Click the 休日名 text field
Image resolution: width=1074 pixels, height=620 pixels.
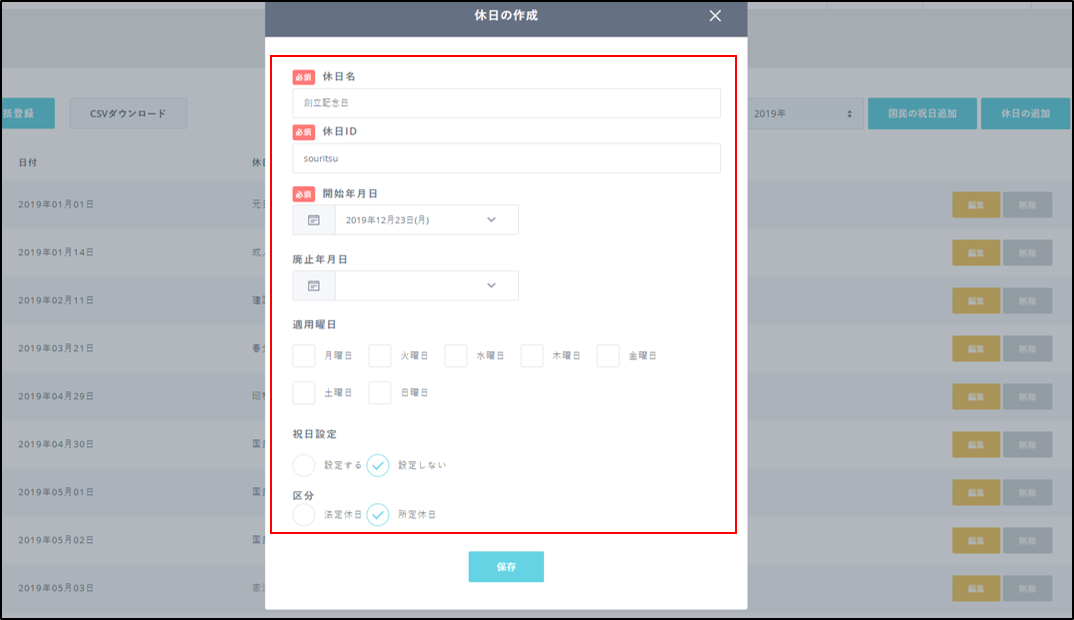[506, 103]
